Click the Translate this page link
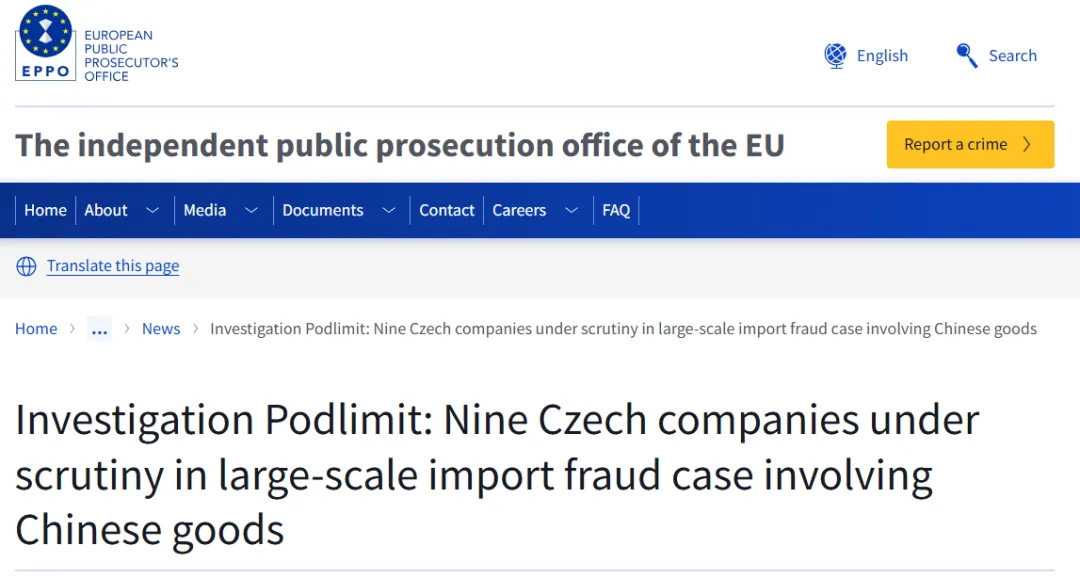The height and width of the screenshot is (578, 1080). [113, 266]
